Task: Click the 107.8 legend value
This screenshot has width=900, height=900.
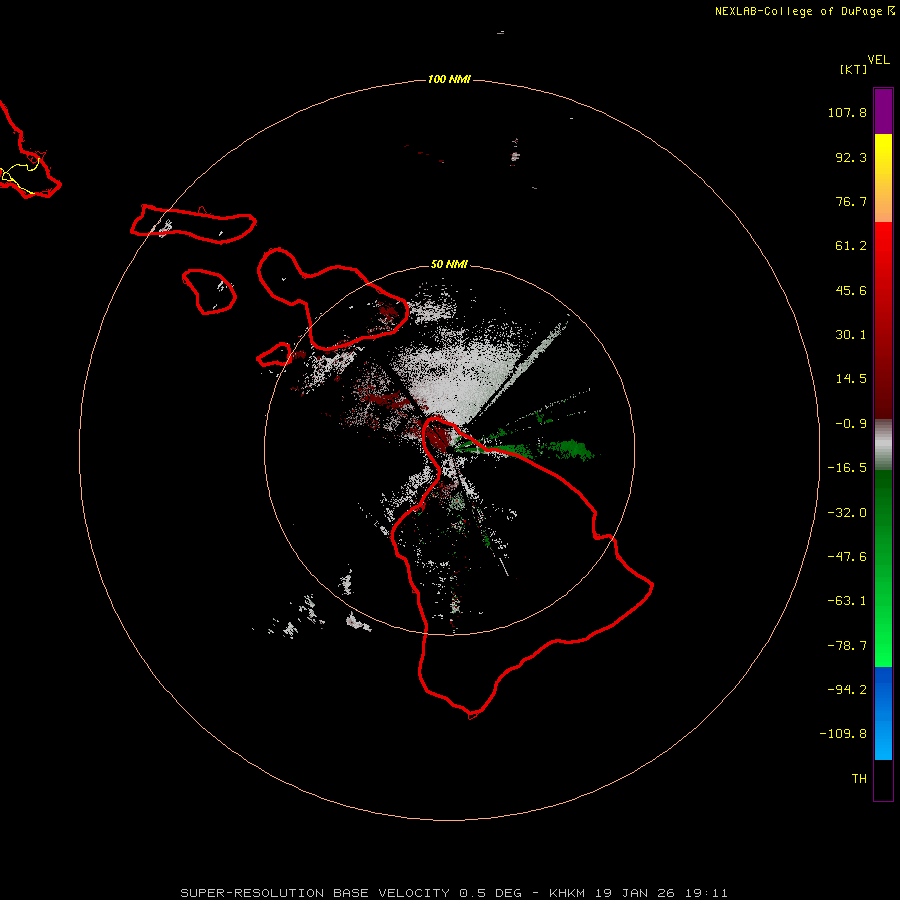Action: tap(847, 112)
